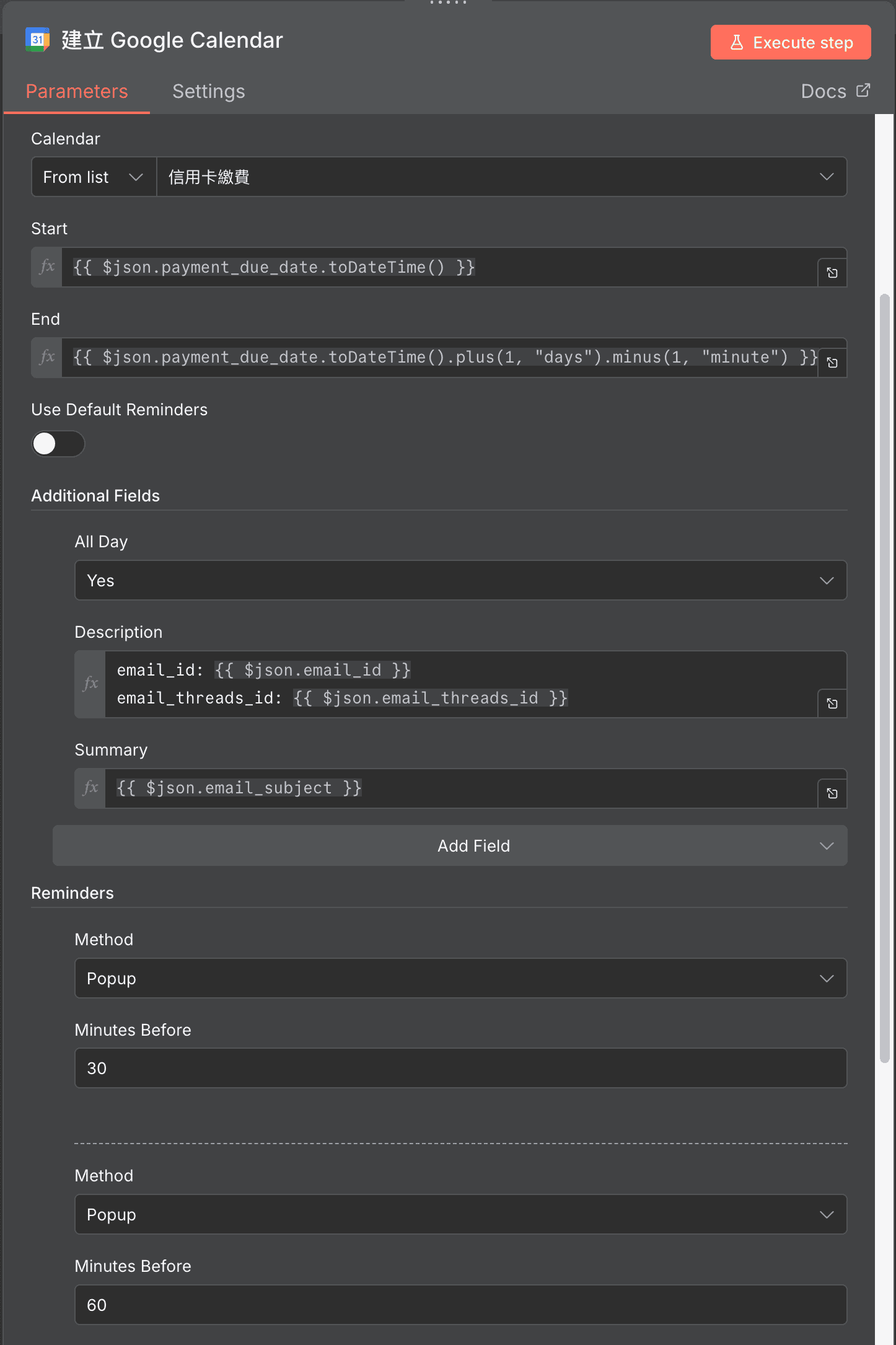Open expression editor for Start field
Viewport: 896px width, 1345px height.
pos(832,273)
